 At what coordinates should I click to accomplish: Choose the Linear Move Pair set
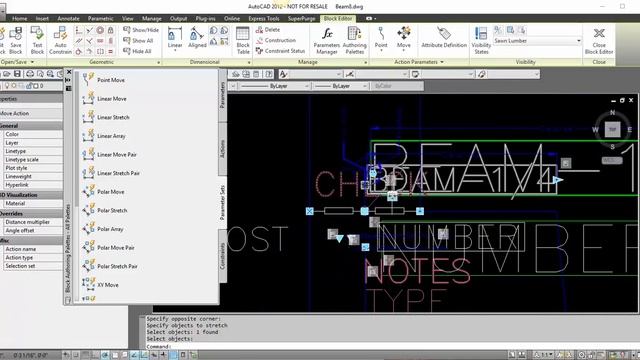(110, 154)
